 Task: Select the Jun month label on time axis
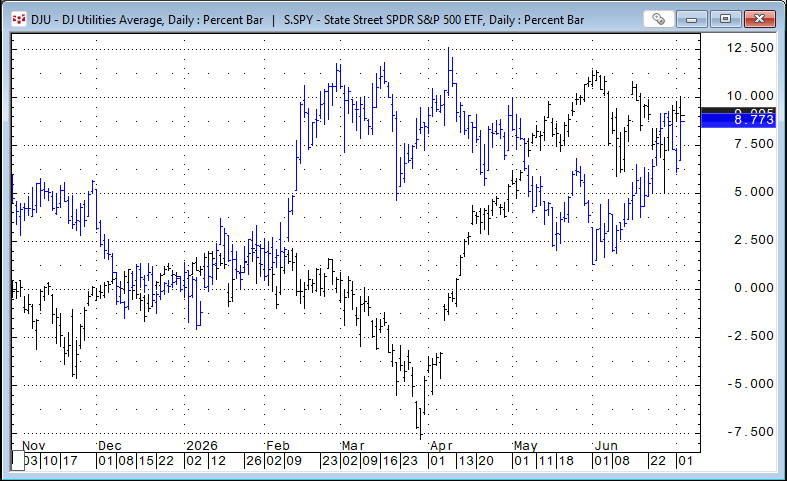tap(606, 446)
